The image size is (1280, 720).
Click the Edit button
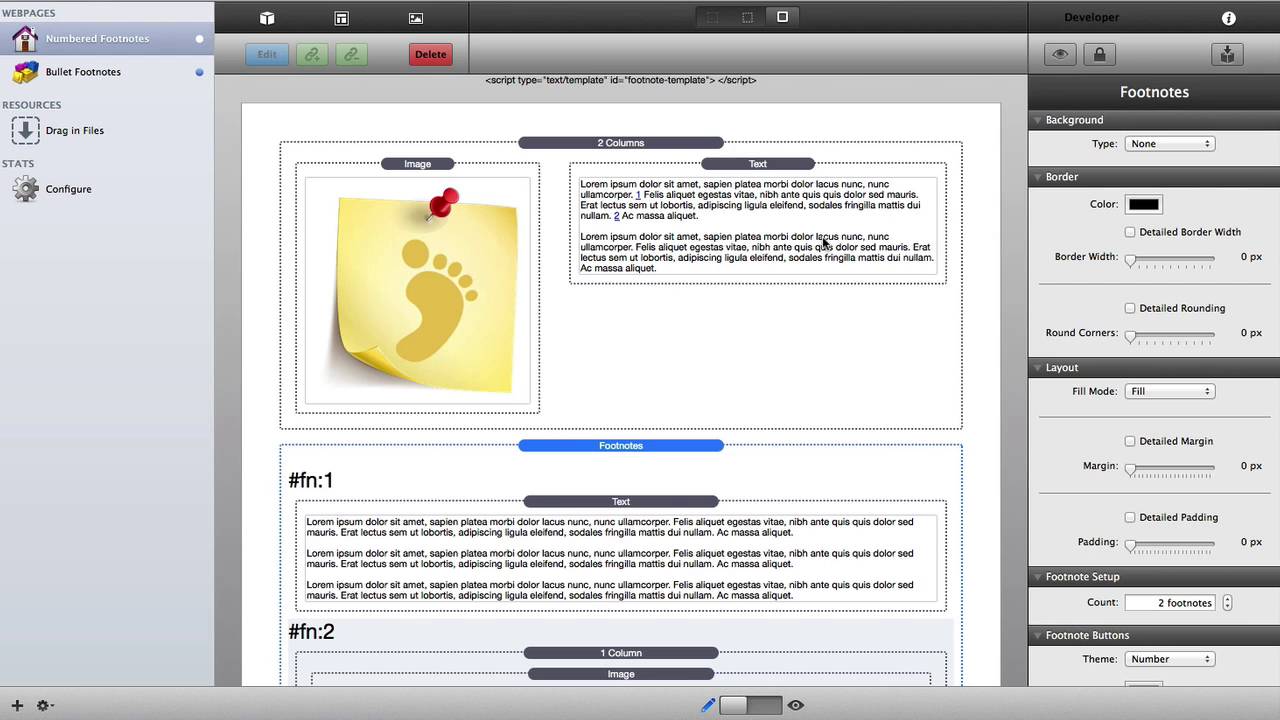point(267,55)
